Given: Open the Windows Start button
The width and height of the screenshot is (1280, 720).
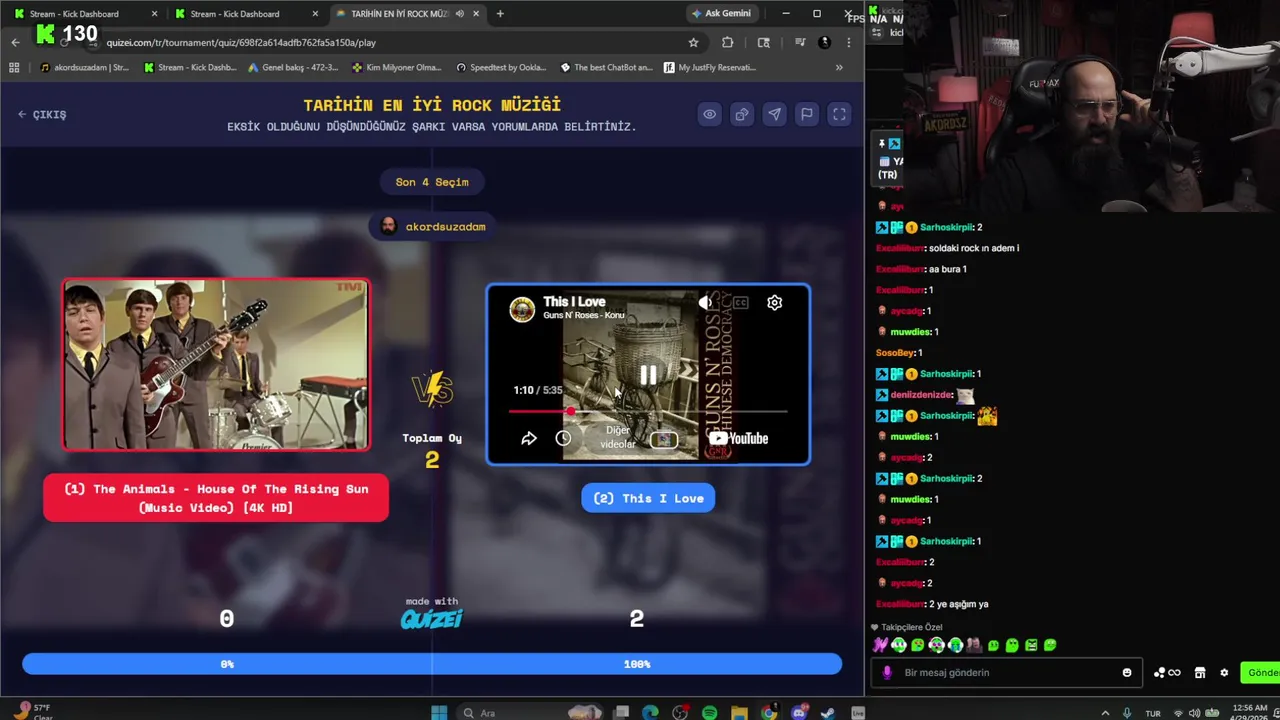Looking at the screenshot, I should pos(439,712).
